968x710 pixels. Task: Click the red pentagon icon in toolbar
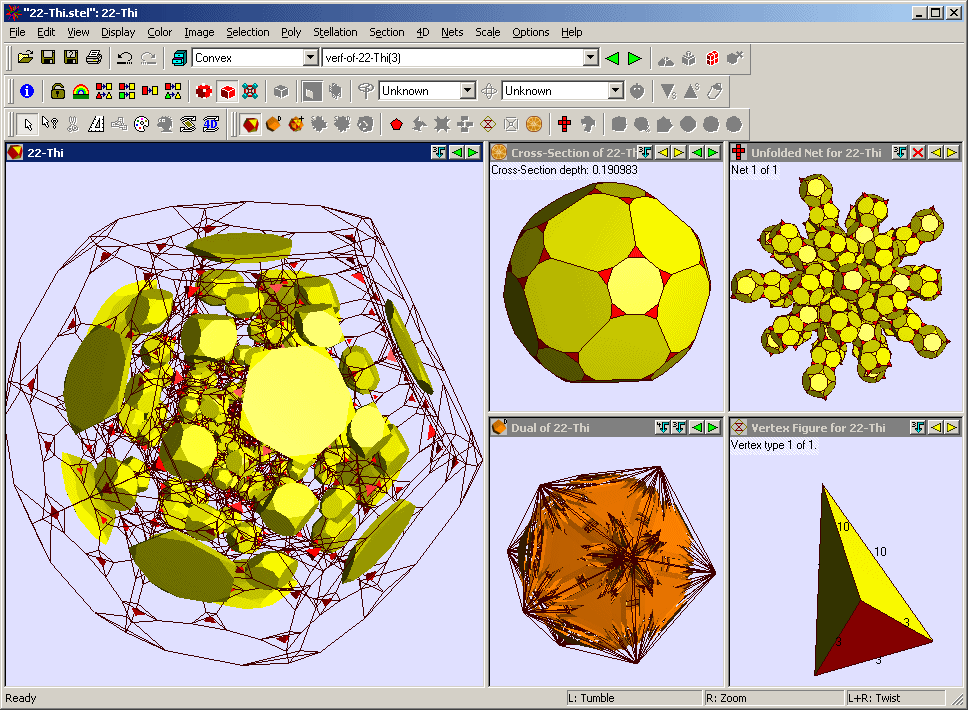click(x=397, y=124)
